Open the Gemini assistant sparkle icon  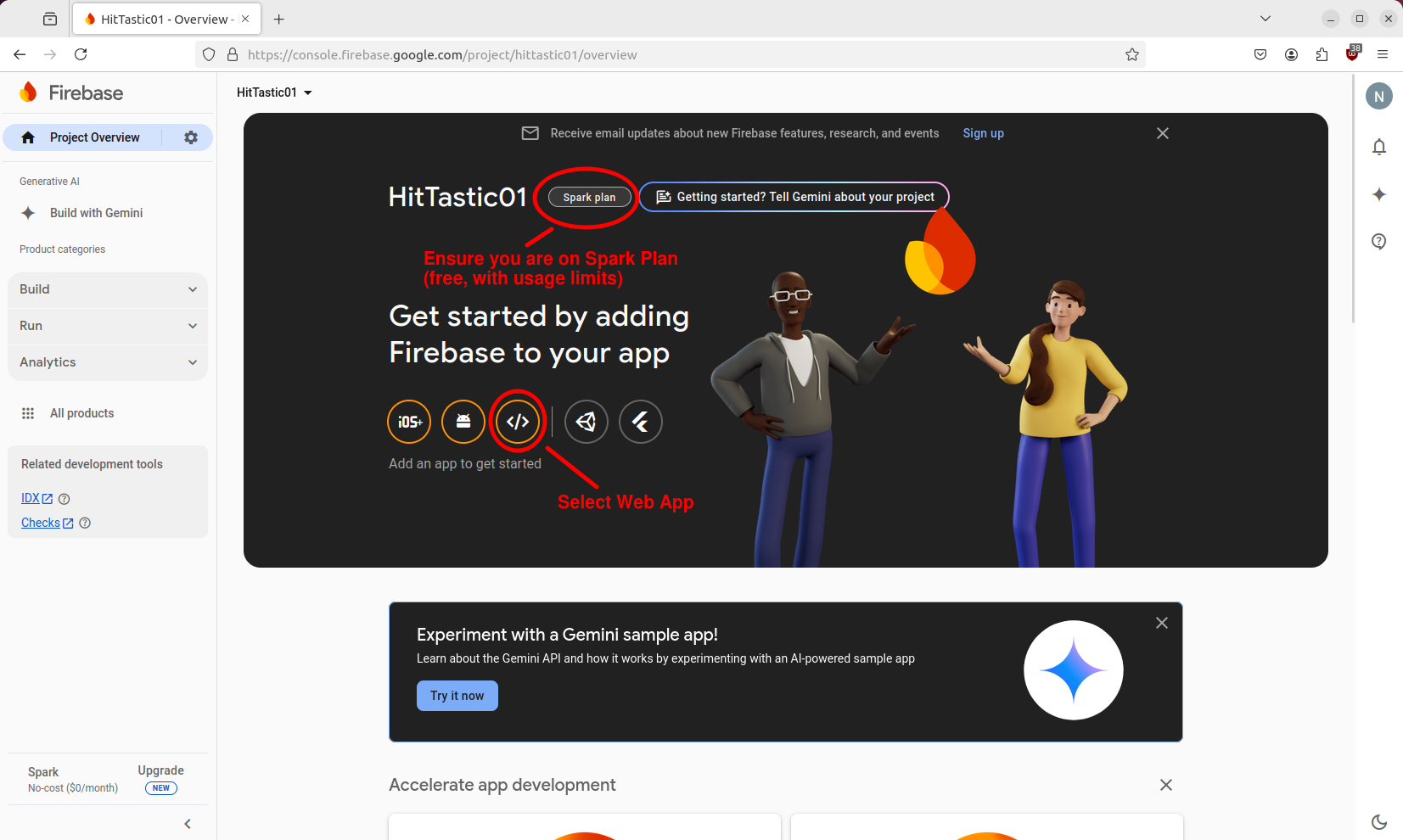(x=1379, y=193)
